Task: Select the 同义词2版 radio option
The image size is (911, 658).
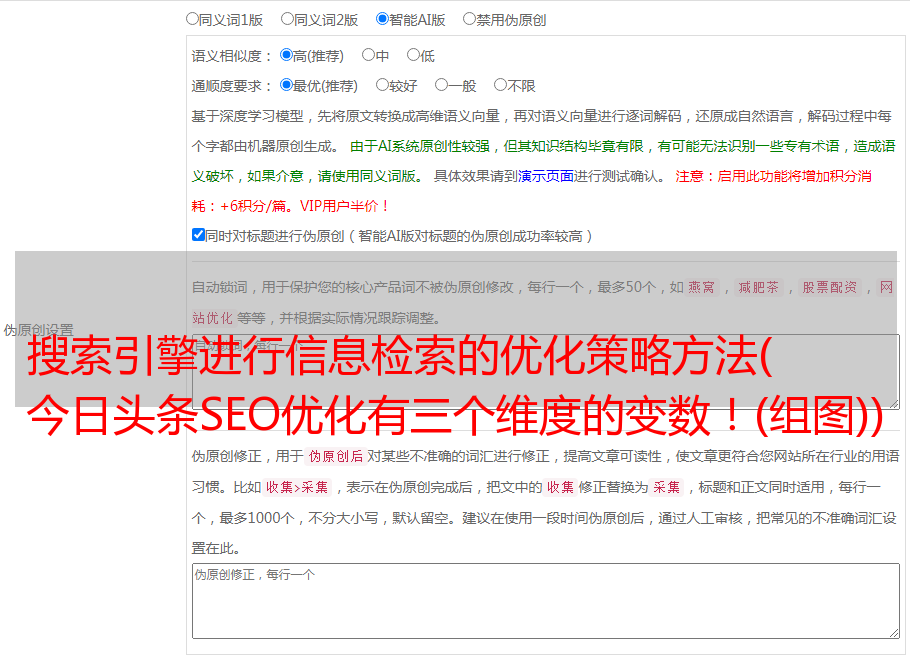Action: click(x=287, y=19)
